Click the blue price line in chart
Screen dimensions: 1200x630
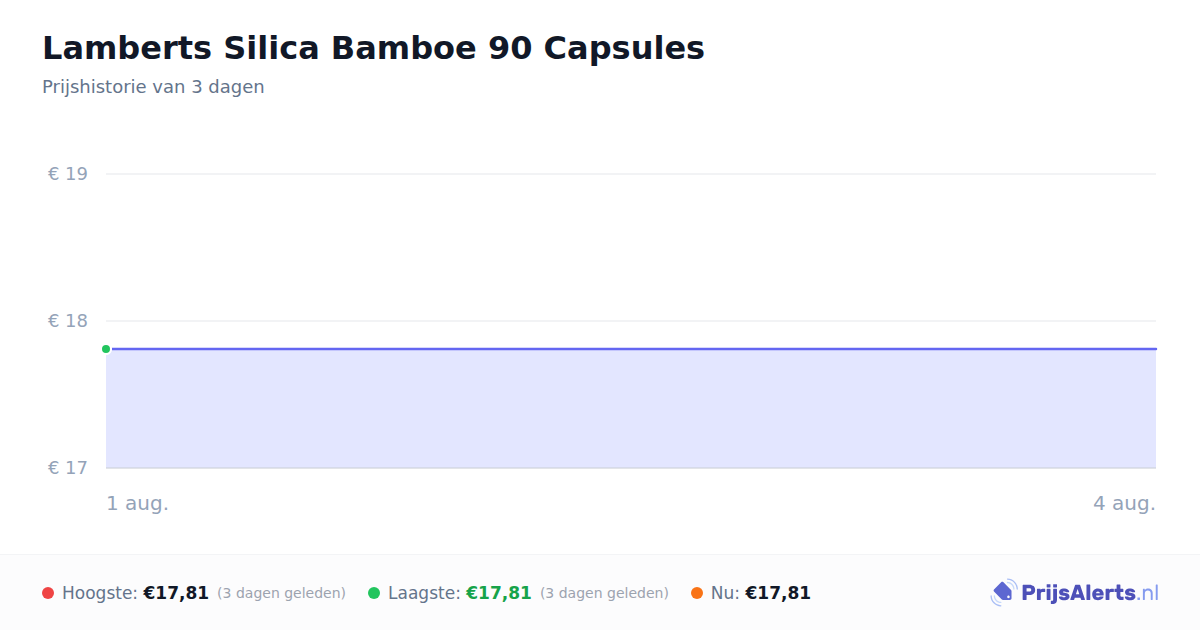(631, 349)
